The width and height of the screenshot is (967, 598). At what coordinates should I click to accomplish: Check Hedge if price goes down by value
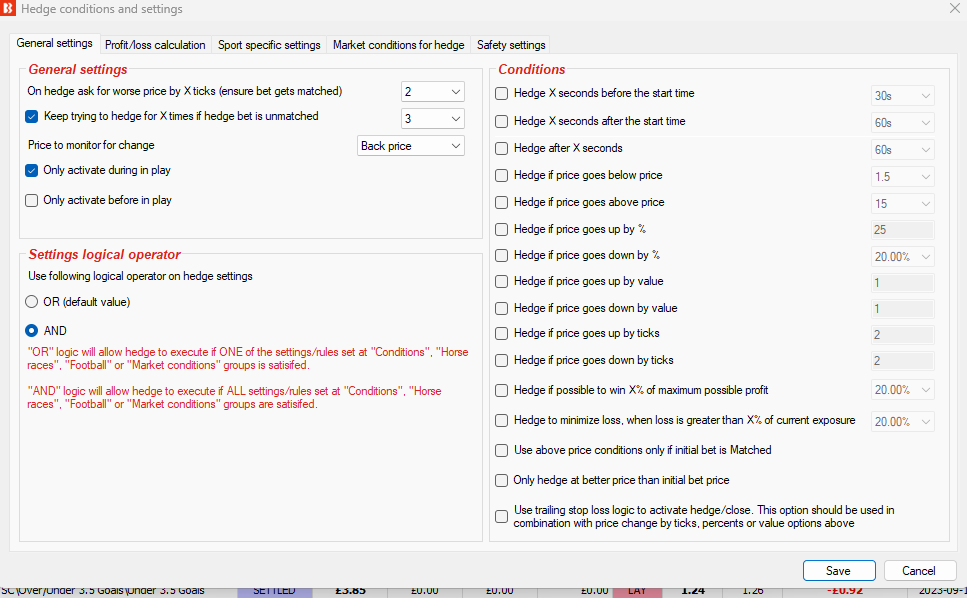pos(502,308)
